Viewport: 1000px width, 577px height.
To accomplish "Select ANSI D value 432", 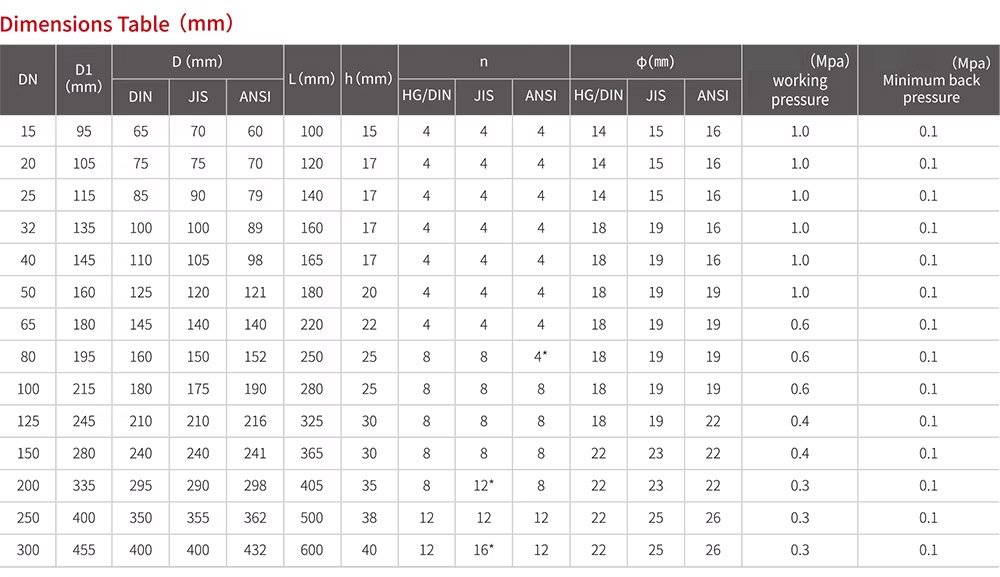I will coord(255,550).
